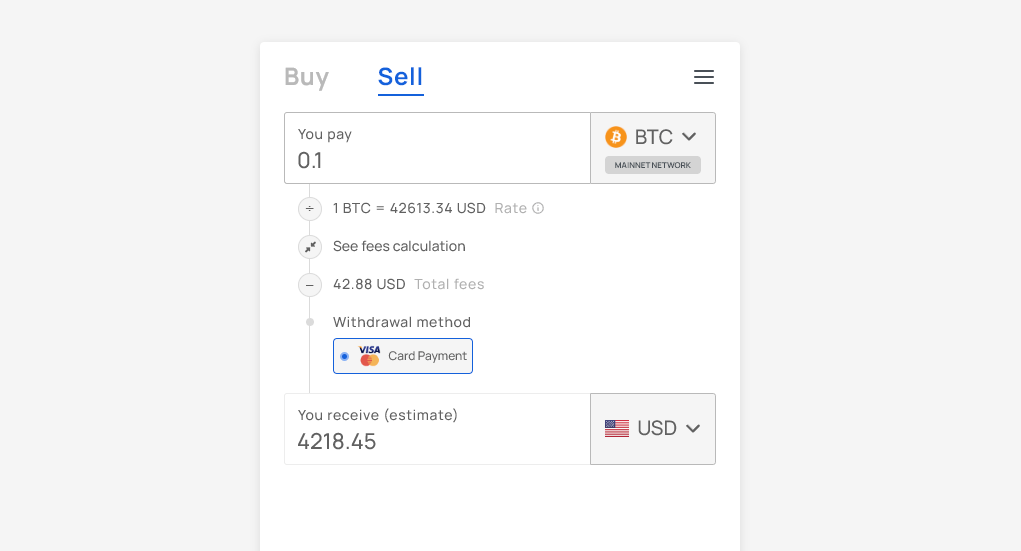The height and width of the screenshot is (551, 1021).
Task: Open the USD currency selector
Action: pyautogui.click(x=653, y=429)
